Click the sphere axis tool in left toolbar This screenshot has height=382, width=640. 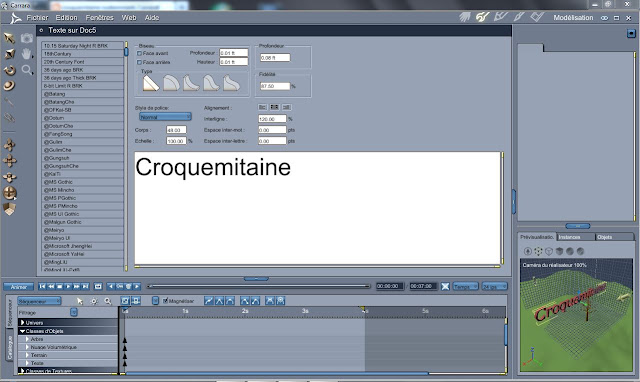tap(9, 193)
